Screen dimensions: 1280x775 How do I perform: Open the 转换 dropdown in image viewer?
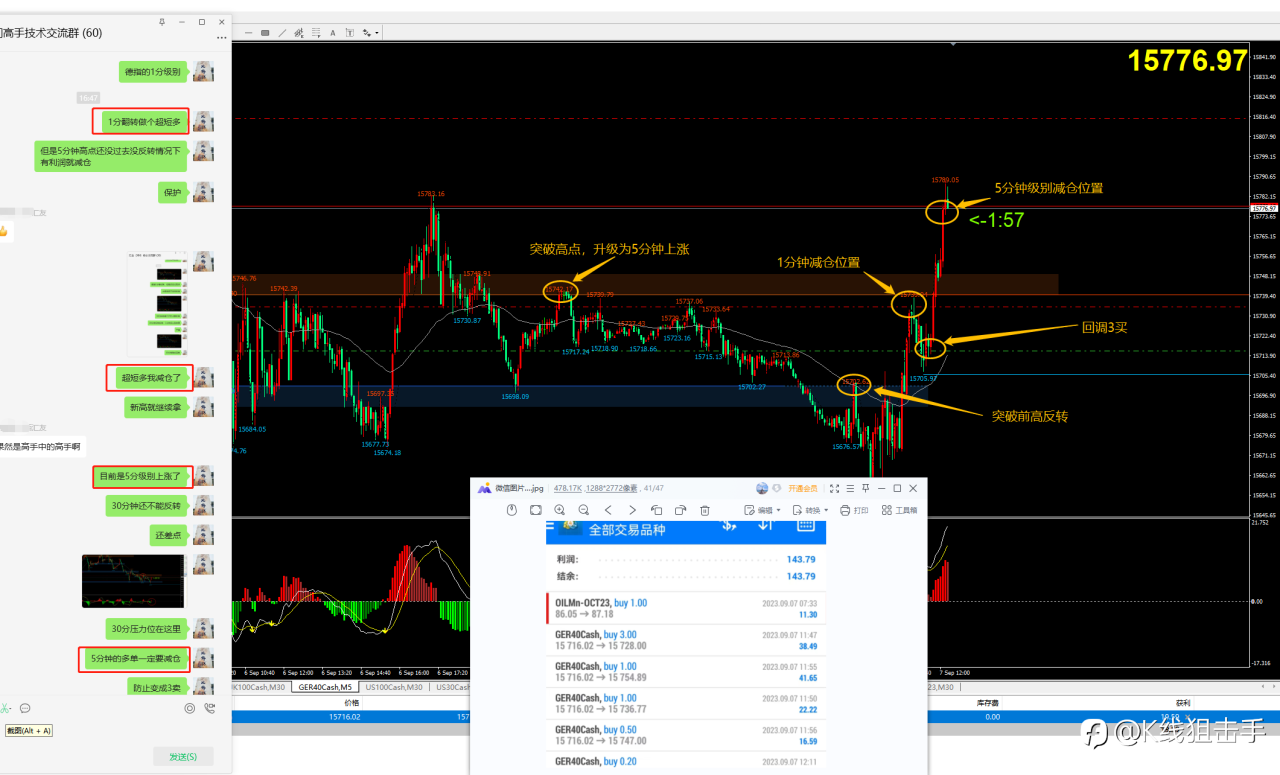click(x=810, y=510)
